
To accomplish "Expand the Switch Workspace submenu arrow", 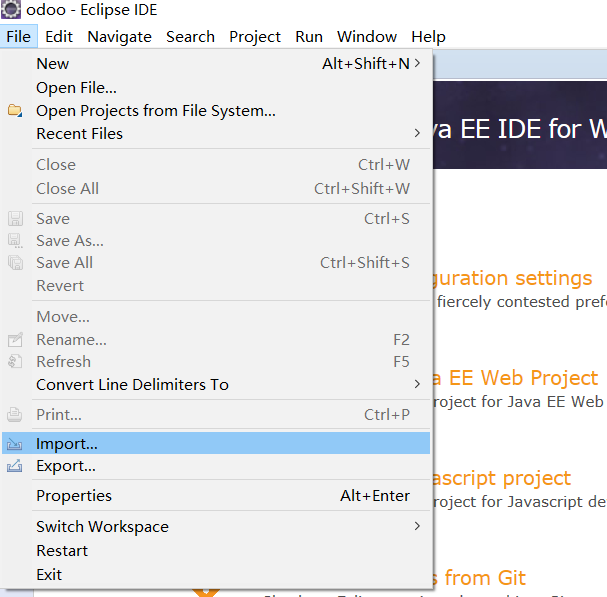I will click(417, 526).
